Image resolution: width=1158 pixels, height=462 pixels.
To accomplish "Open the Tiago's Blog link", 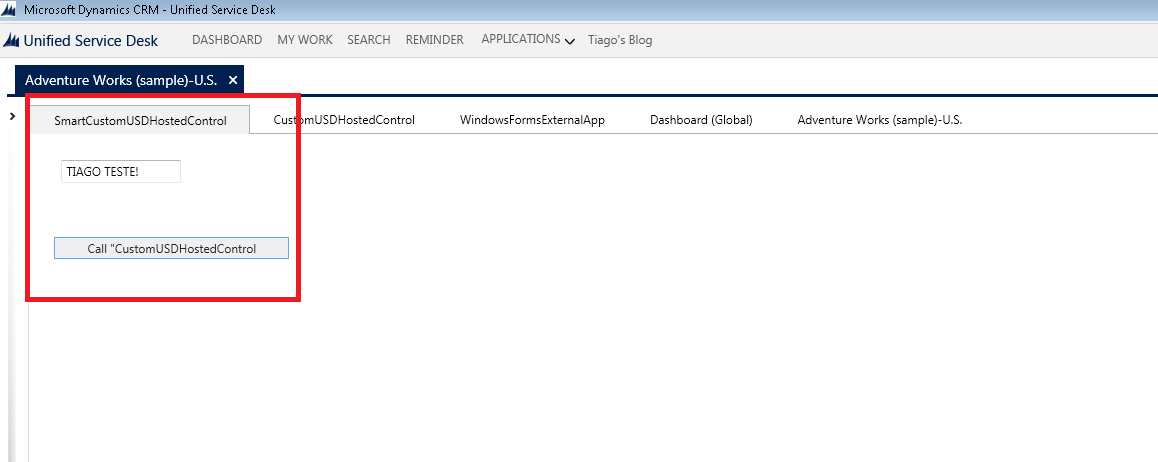I will 620,40.
